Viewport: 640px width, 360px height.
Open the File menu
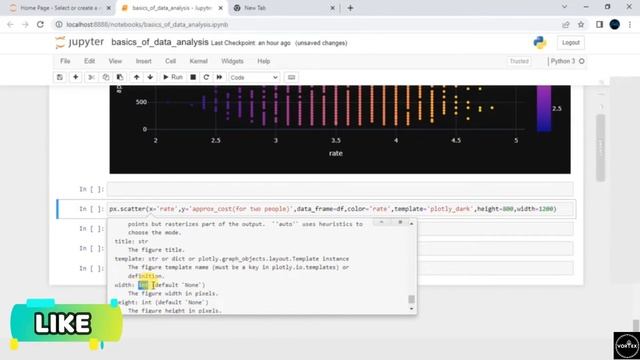coord(65,61)
